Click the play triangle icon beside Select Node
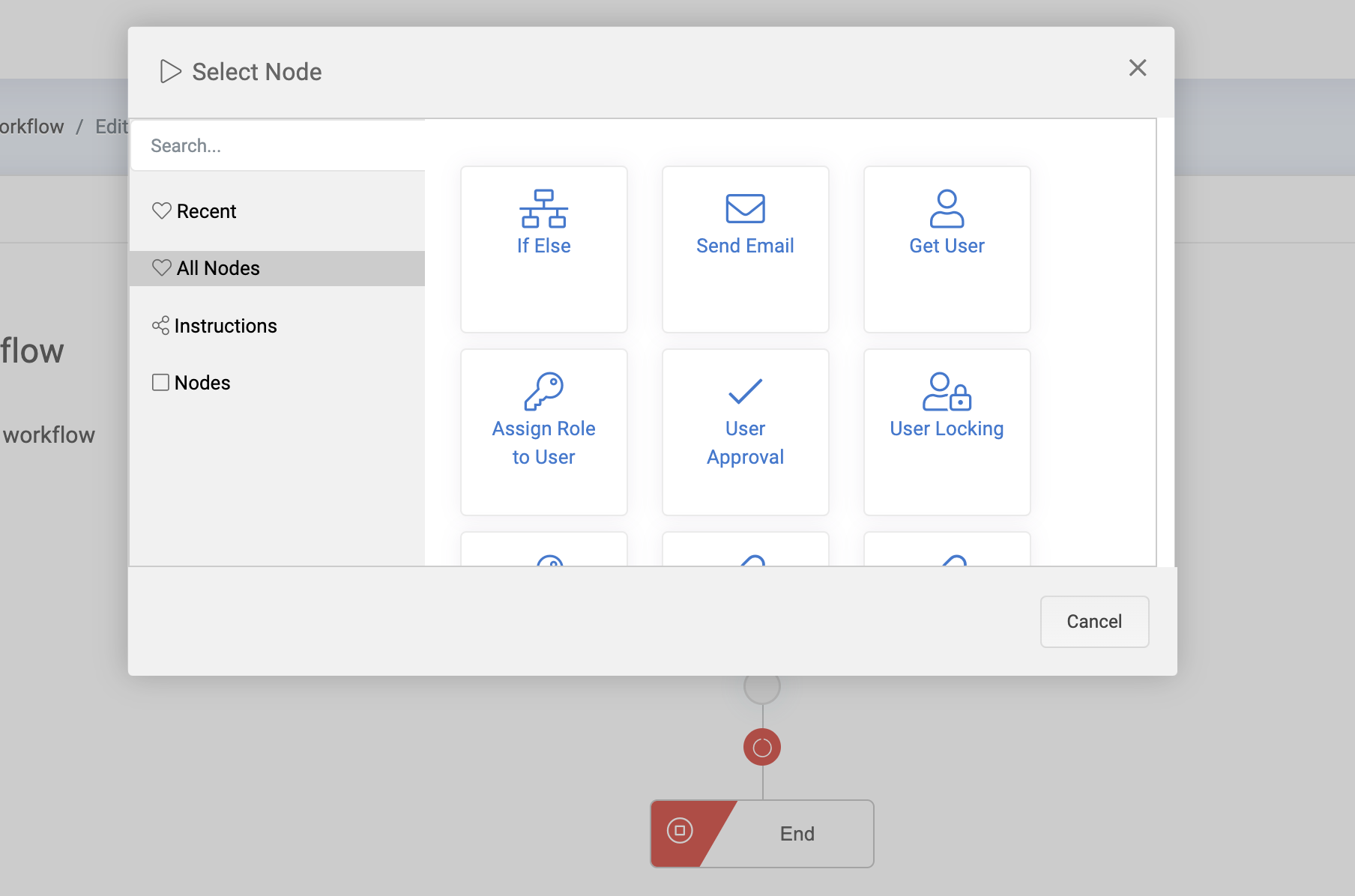This screenshot has width=1355, height=896. (170, 72)
